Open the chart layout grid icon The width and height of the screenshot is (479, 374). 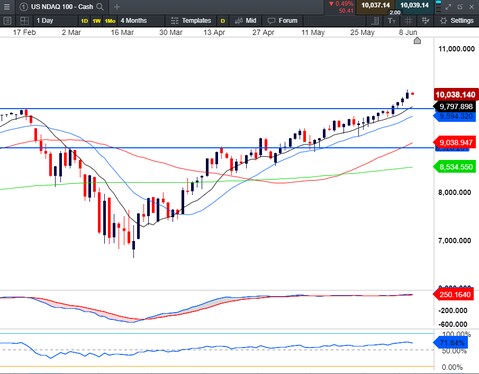tap(24, 21)
